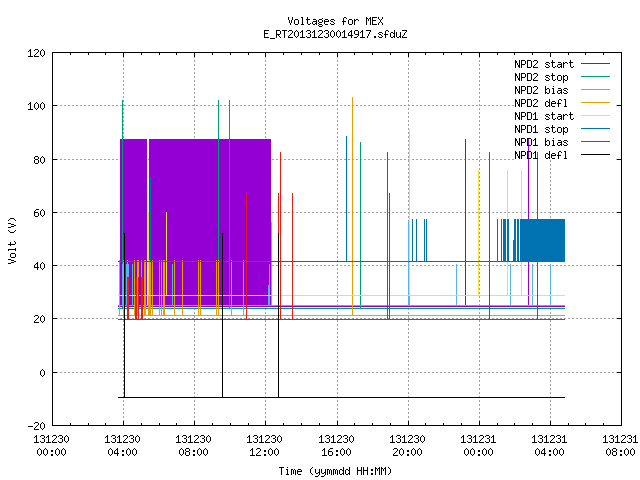
Task: Click the y-axis tick label 0
Action: (x=42, y=373)
